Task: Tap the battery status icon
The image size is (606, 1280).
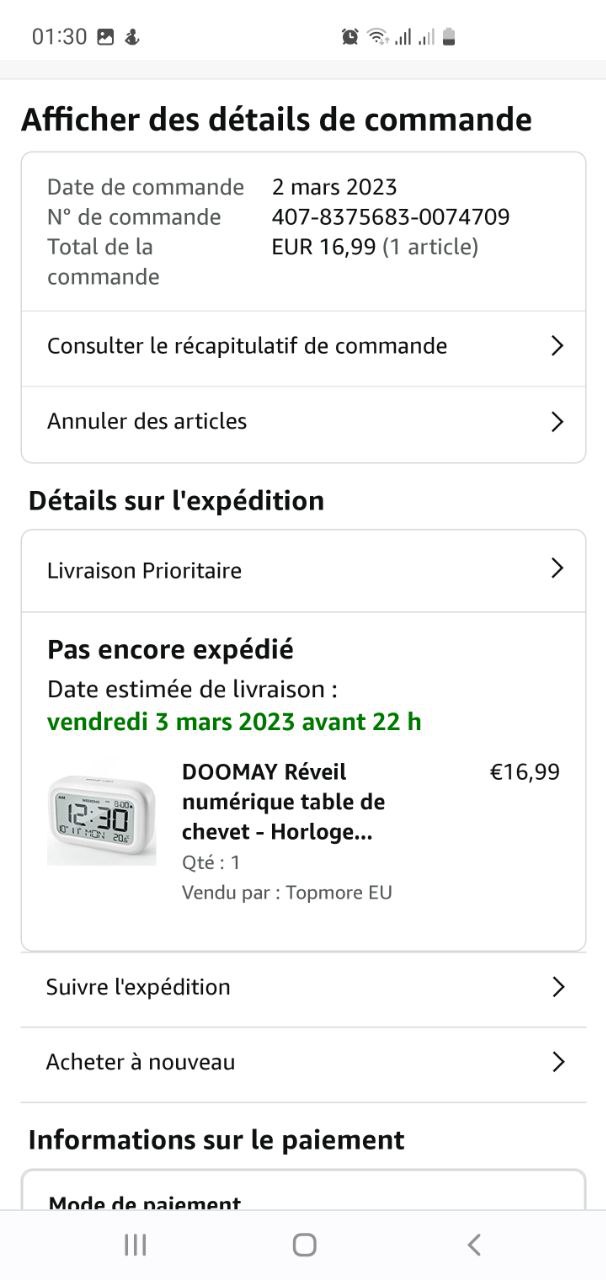Action: click(x=449, y=37)
